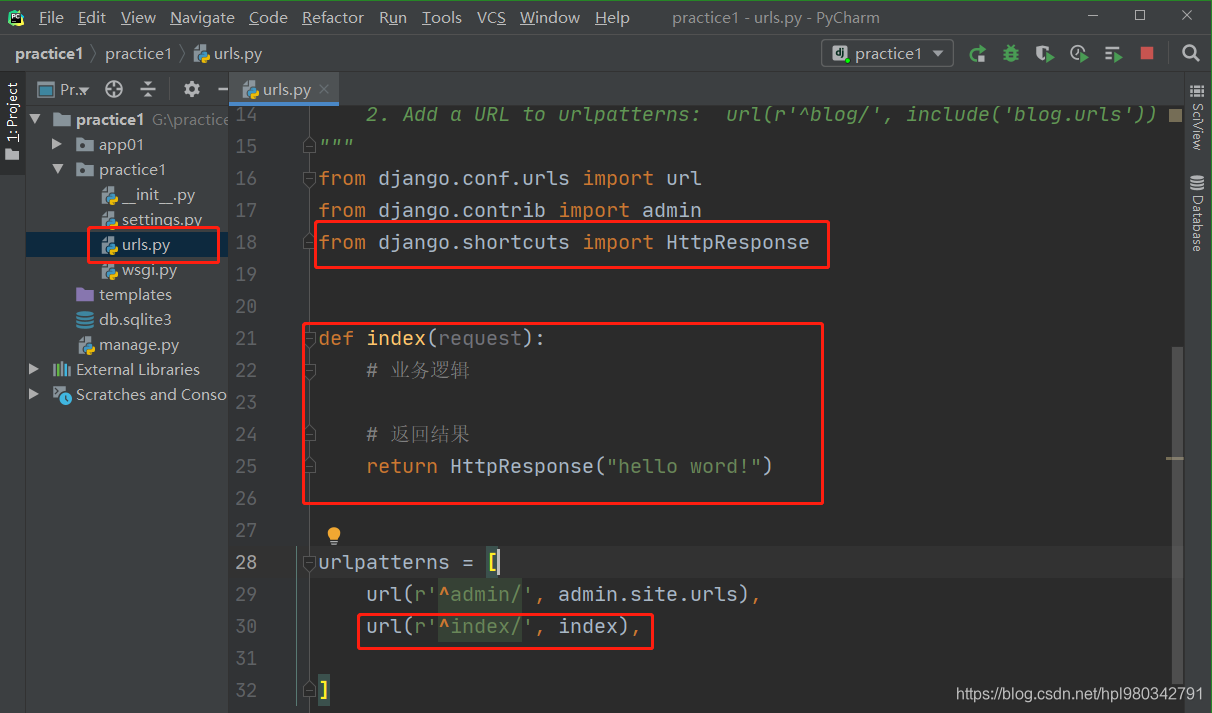
Task: Click the Run green arrow icon
Action: [977, 54]
